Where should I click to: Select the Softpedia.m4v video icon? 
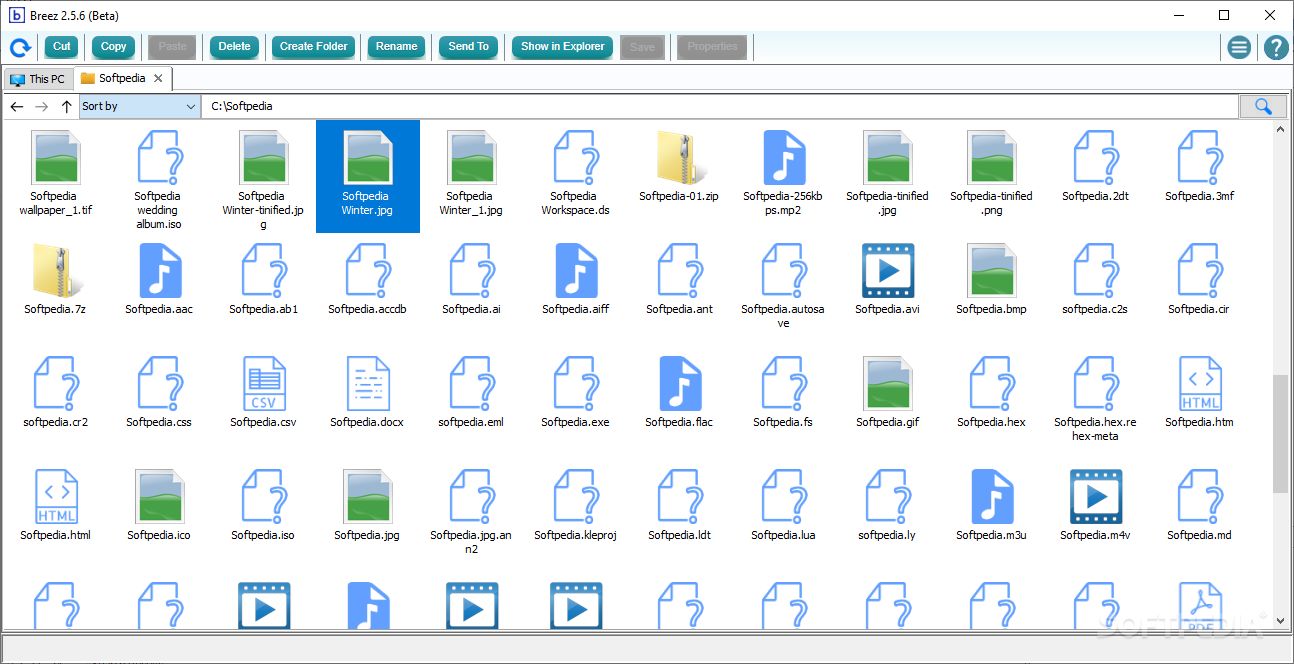click(1096, 497)
